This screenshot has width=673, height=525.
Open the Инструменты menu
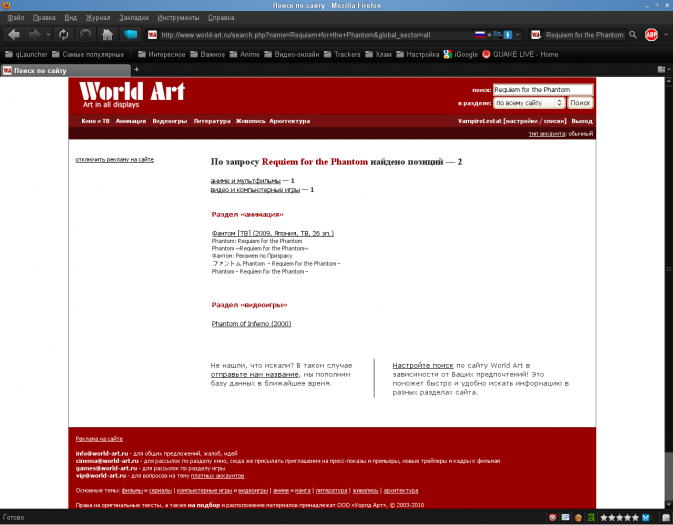pos(178,18)
